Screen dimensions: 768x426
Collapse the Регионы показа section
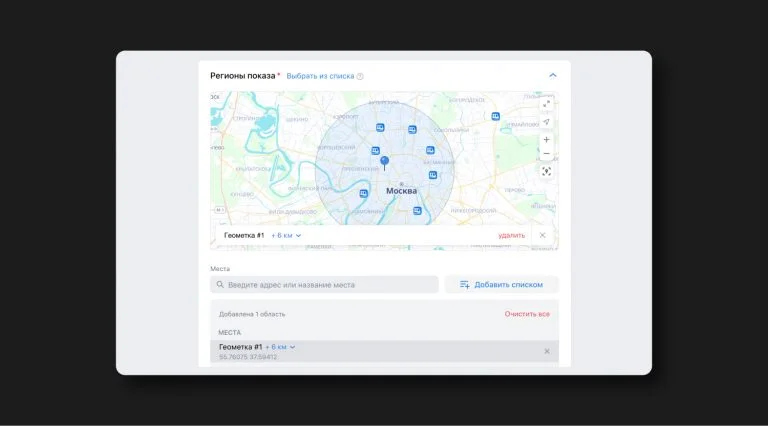click(x=552, y=75)
